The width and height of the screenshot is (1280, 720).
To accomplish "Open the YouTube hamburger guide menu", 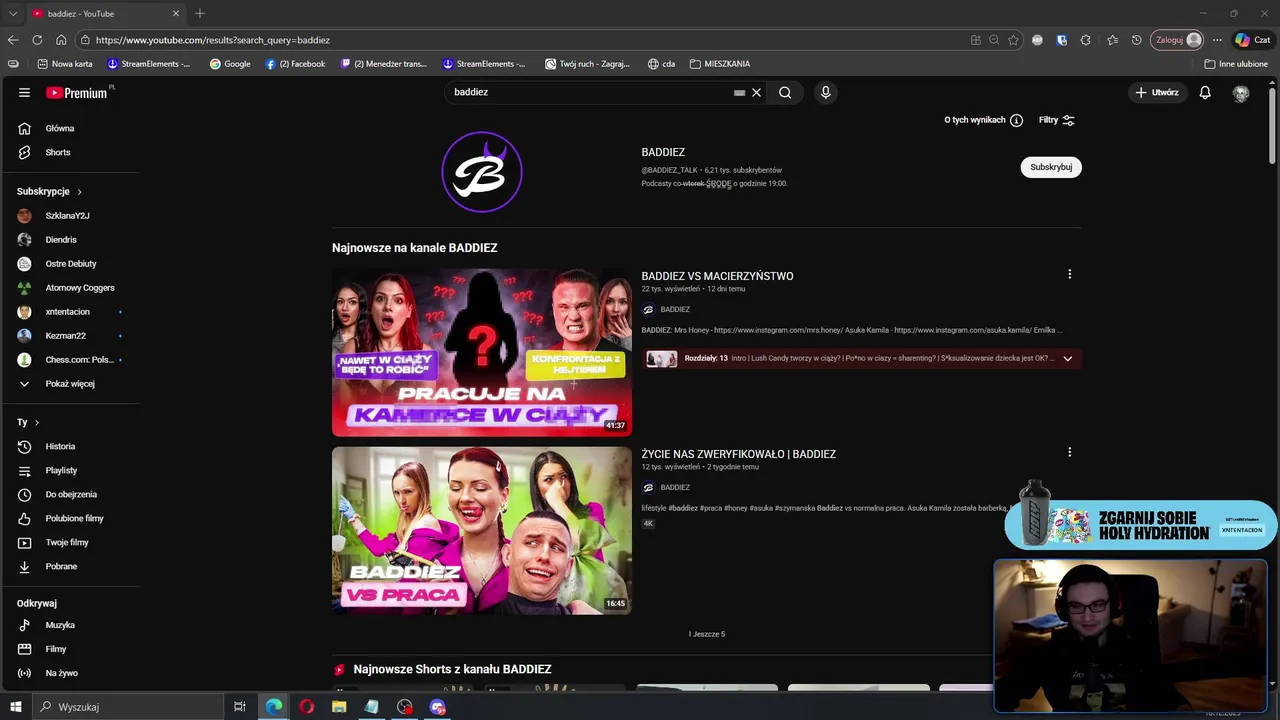I will [x=24, y=92].
